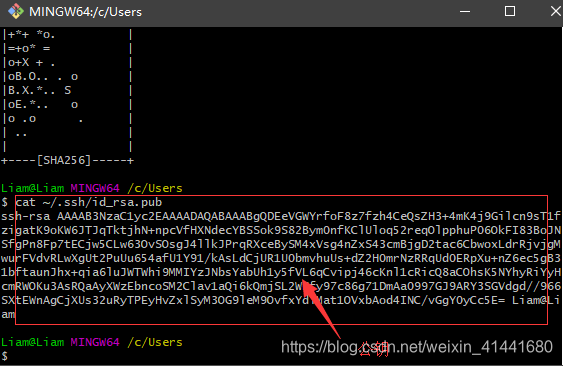The width and height of the screenshot is (563, 366).
Task: Click the 'cat ~/.ssh/id_rsa.pub' command text
Action: [x=89, y=202]
